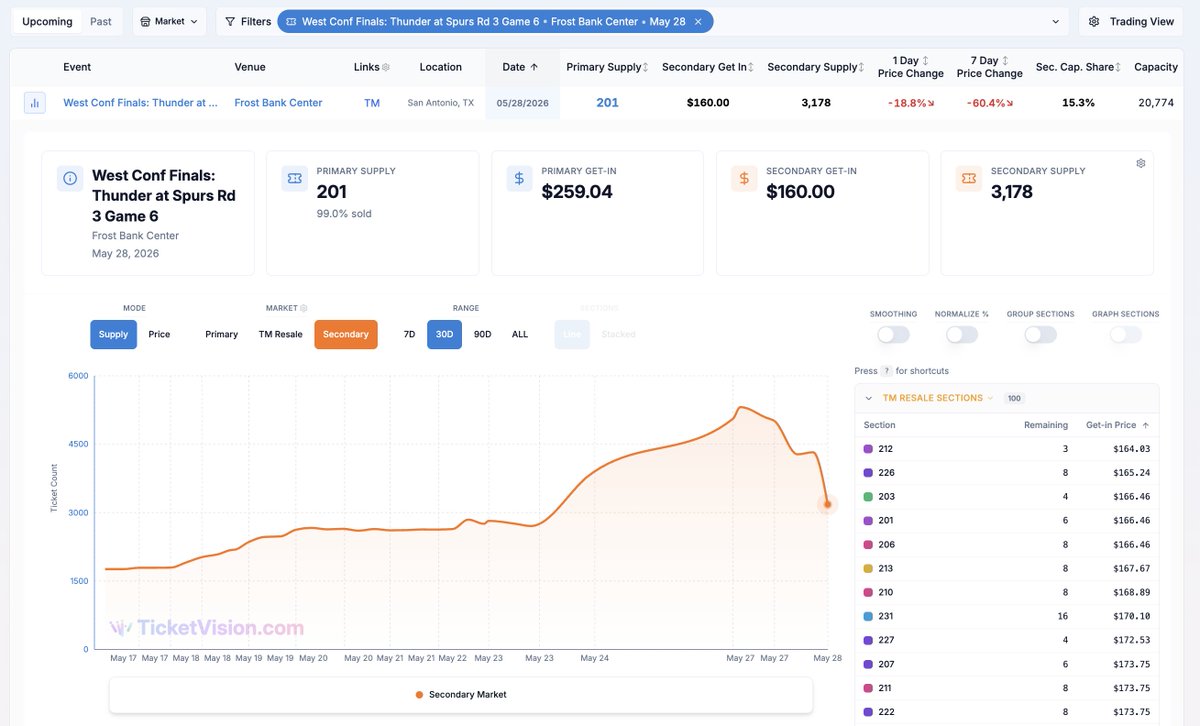Image resolution: width=1200 pixels, height=726 pixels.
Task: Click the Secondary Market legend item
Action: coord(460,694)
